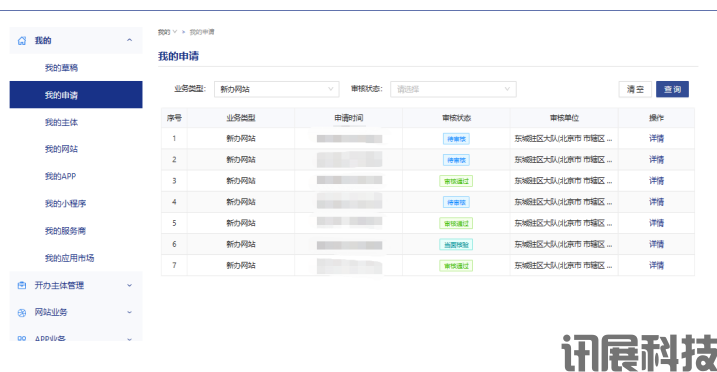Viewport: 717px width, 372px height.
Task: Click 新办网站 cell in row 7
Action: tap(241, 265)
